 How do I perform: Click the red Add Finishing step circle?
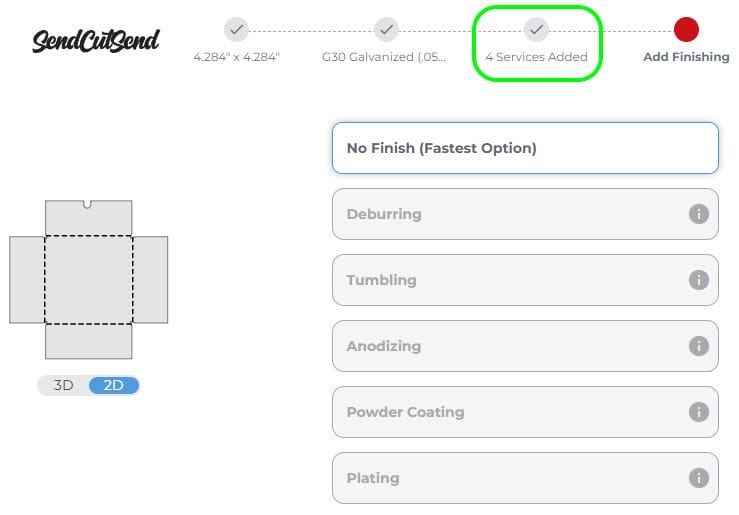click(686, 29)
